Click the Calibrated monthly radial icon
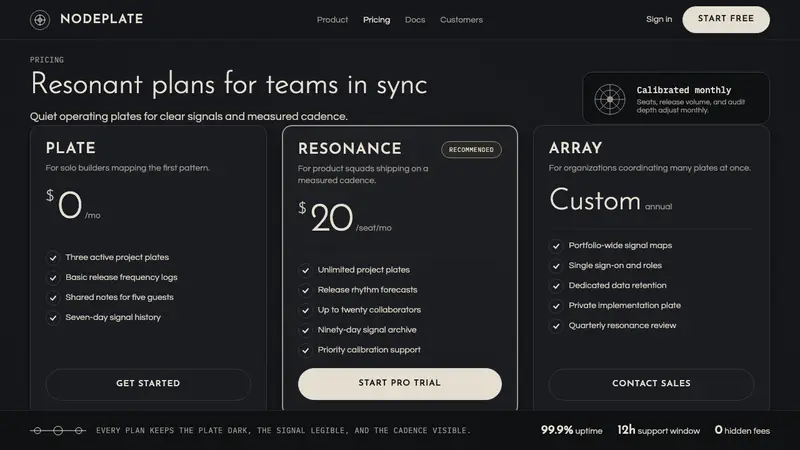 610,99
